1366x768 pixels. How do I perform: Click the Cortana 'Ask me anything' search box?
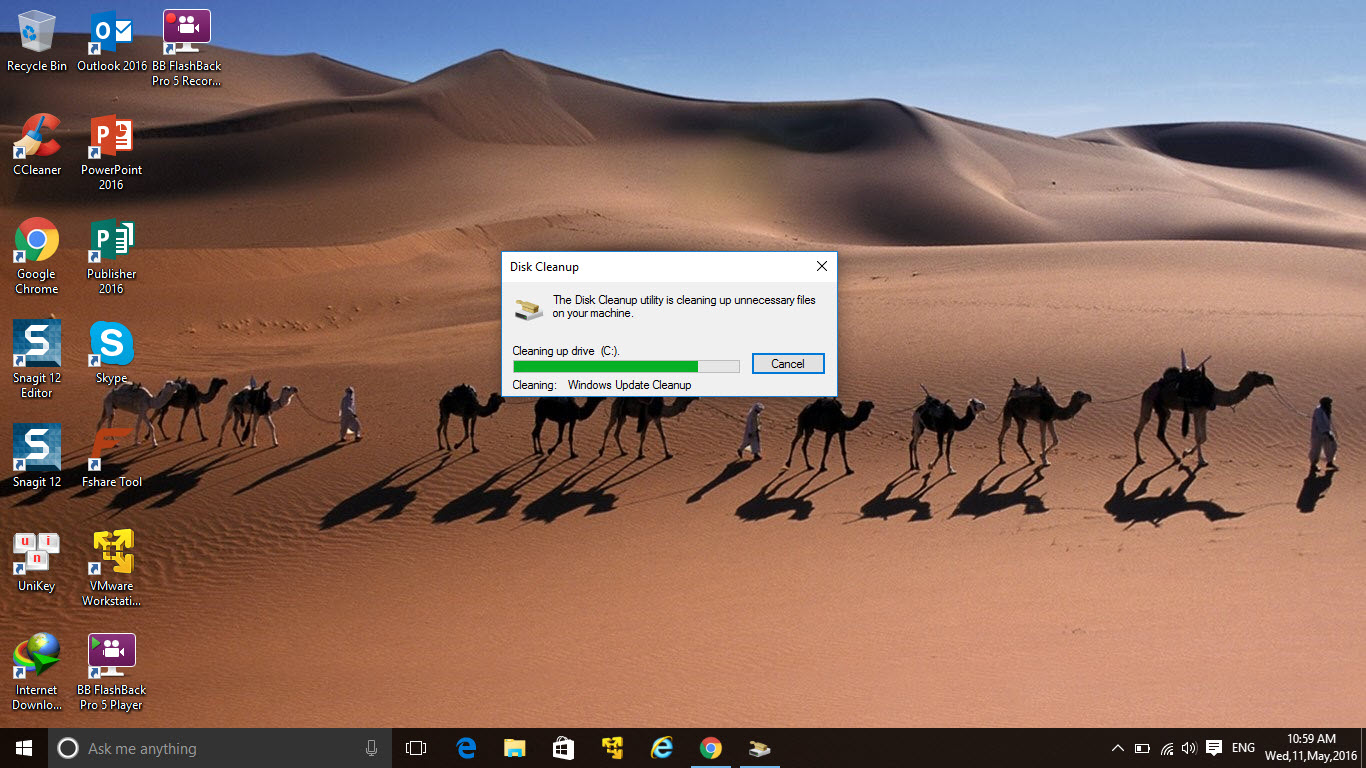[220, 748]
